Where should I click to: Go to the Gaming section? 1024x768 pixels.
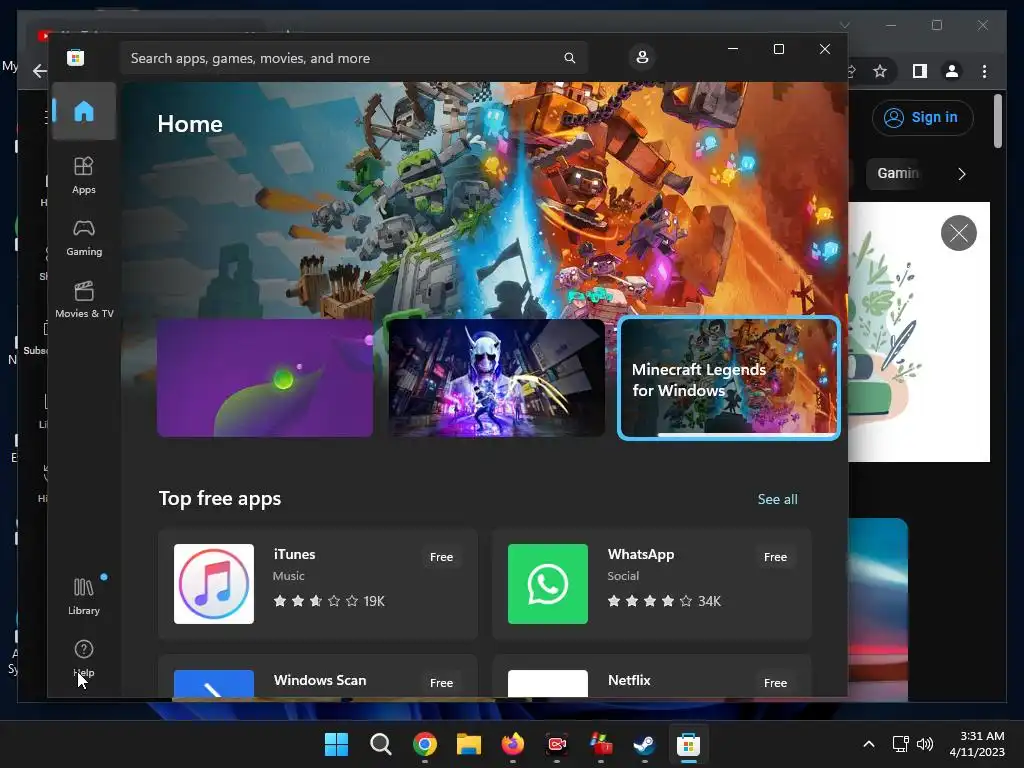(x=84, y=238)
